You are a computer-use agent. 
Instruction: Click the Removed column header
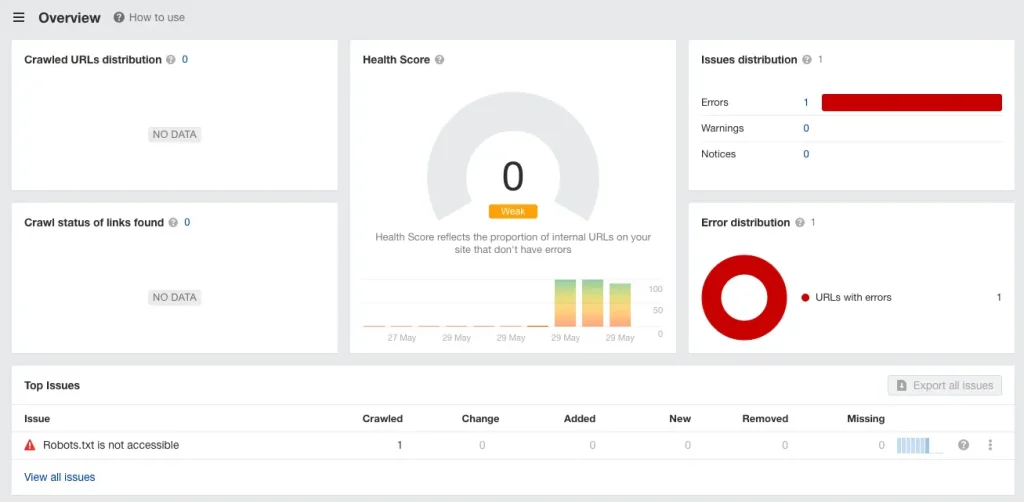(x=765, y=419)
